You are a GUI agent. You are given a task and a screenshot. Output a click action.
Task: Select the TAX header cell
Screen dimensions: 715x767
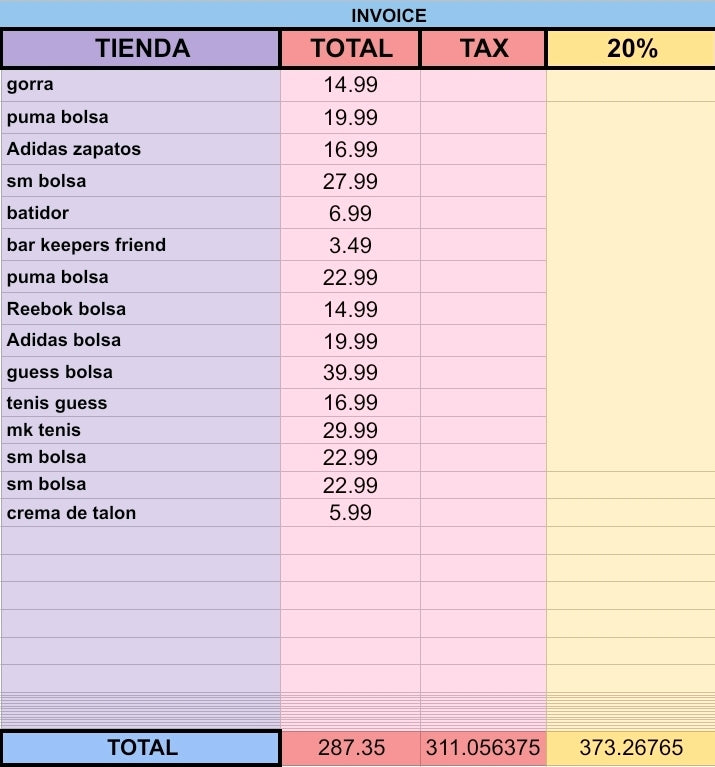tap(483, 48)
